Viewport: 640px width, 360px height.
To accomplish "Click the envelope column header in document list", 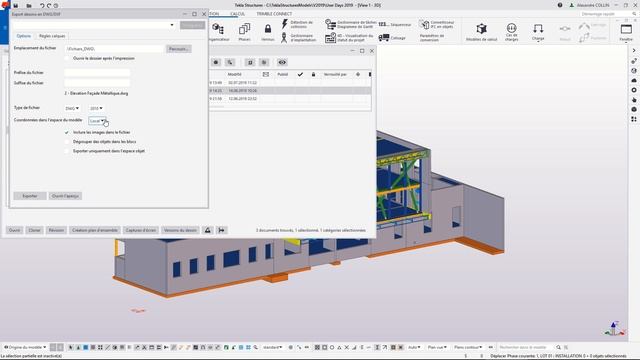I will click(x=266, y=74).
